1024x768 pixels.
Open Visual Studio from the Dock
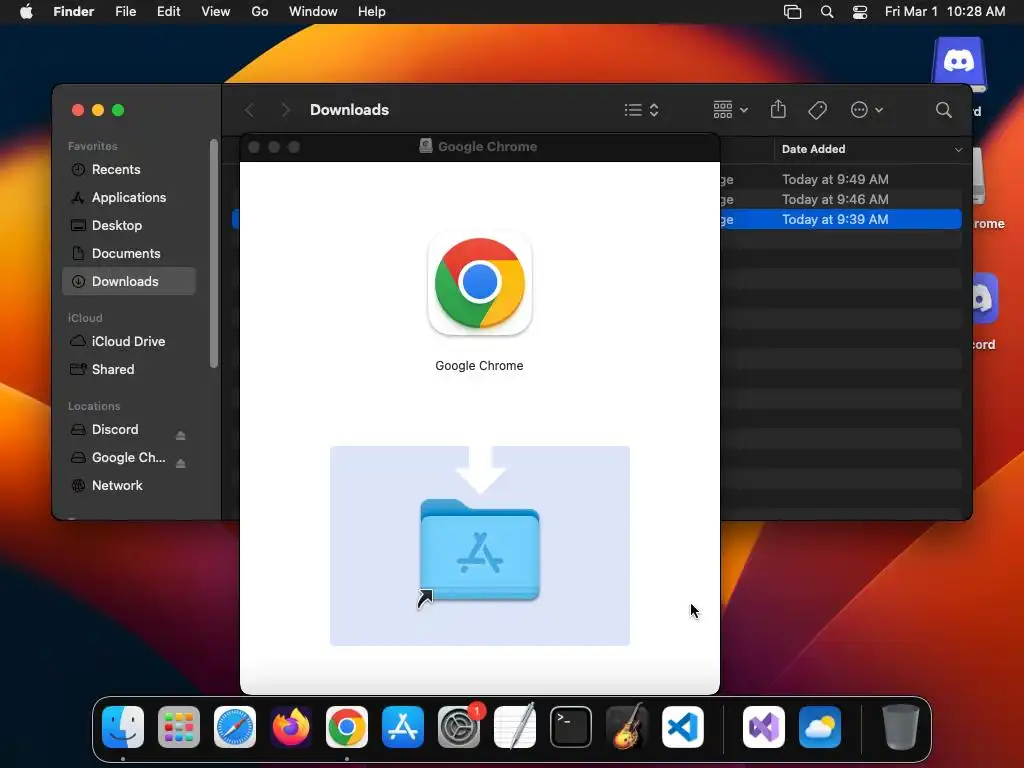click(764, 727)
